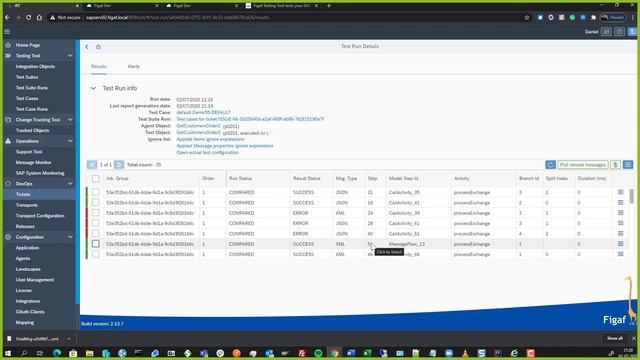Reload the page with browser refresh icon
Viewport: 640px width, 360px height.
coord(29,18)
